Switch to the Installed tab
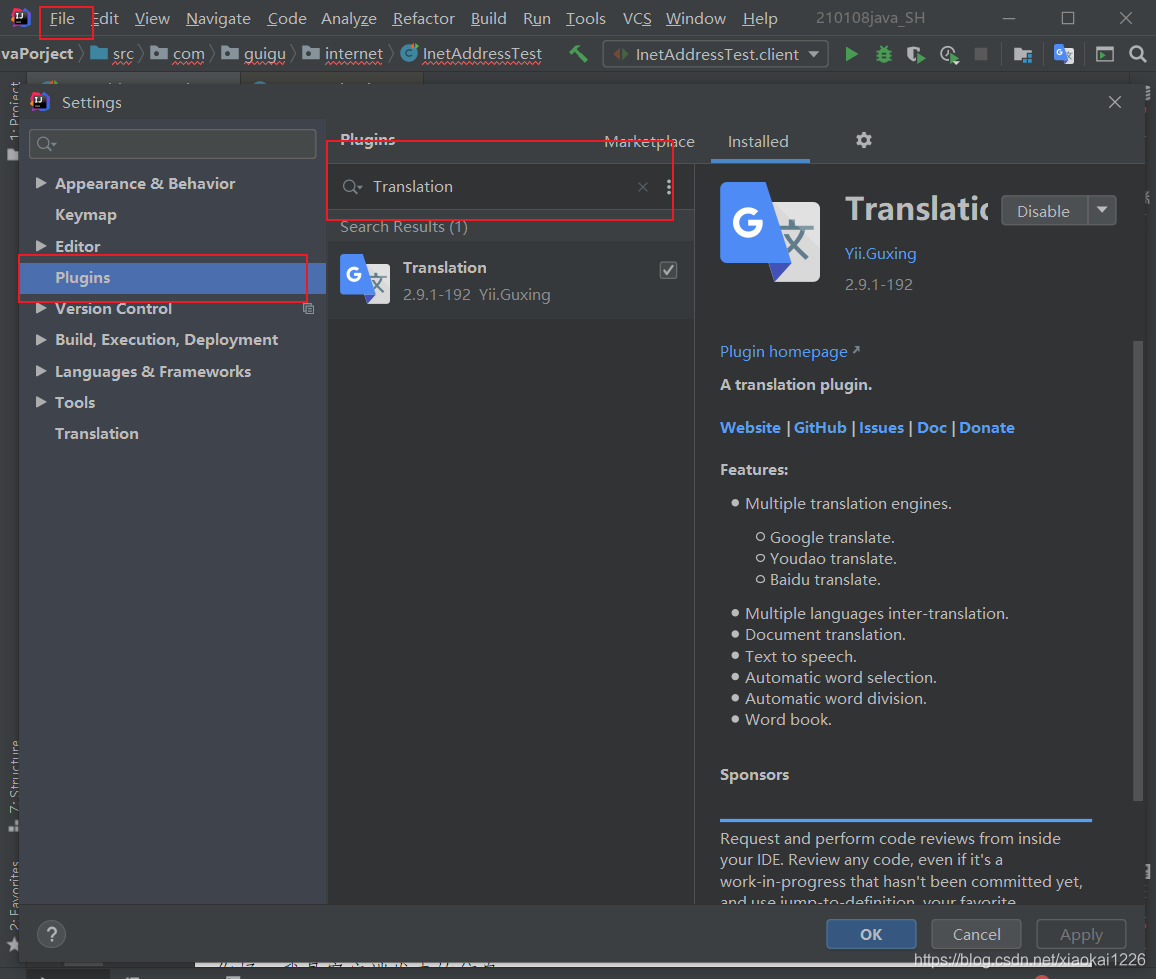Screen dimensions: 1156x979 pos(758,142)
